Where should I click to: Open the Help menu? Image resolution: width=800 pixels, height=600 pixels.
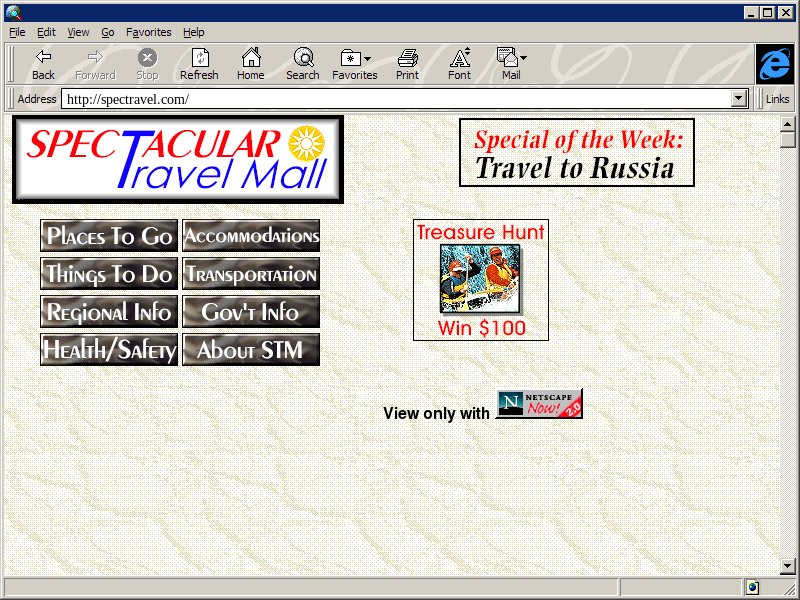(x=193, y=32)
